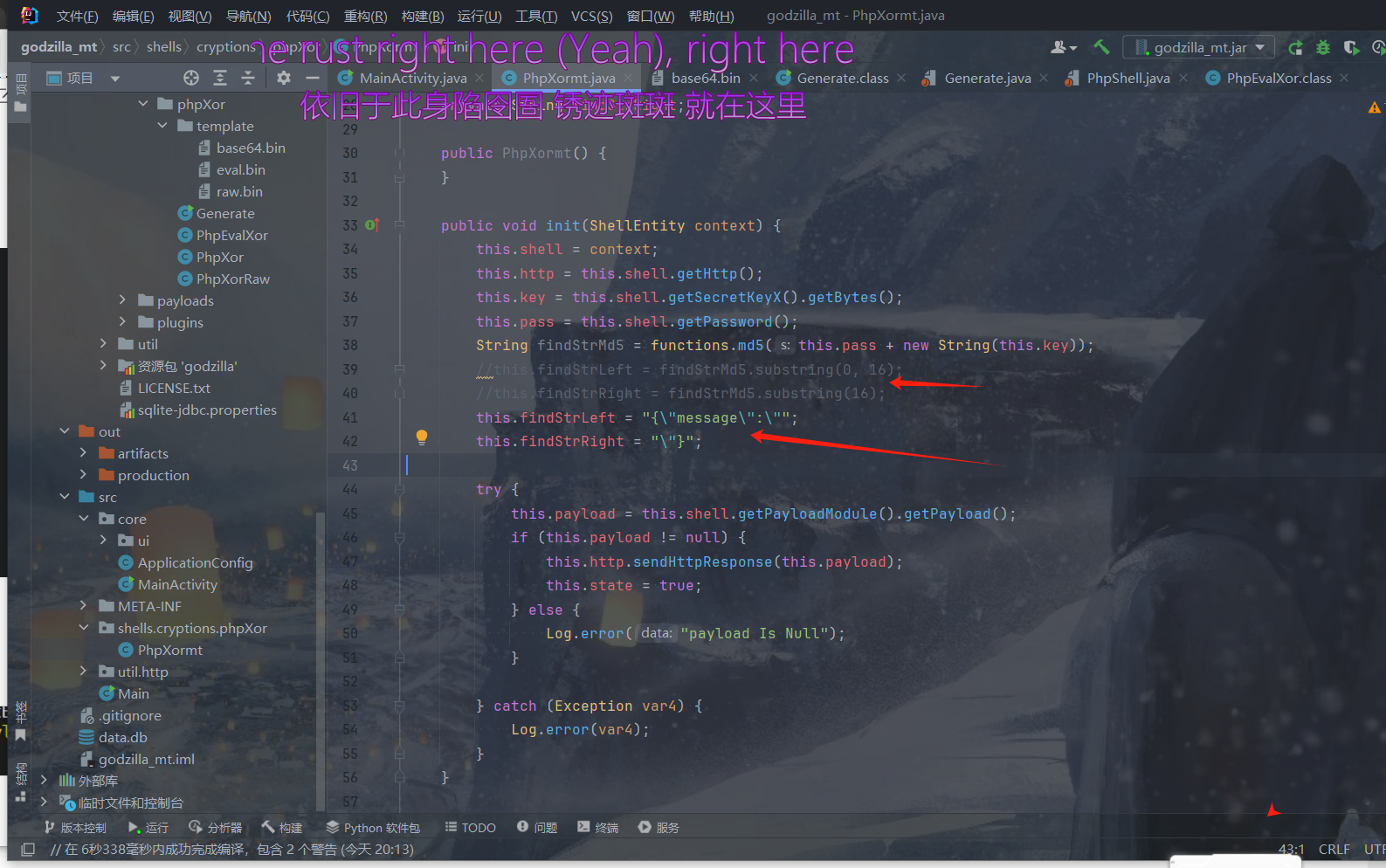
Task: Click the godzilla_mt breadcrumb root
Action: point(59,47)
